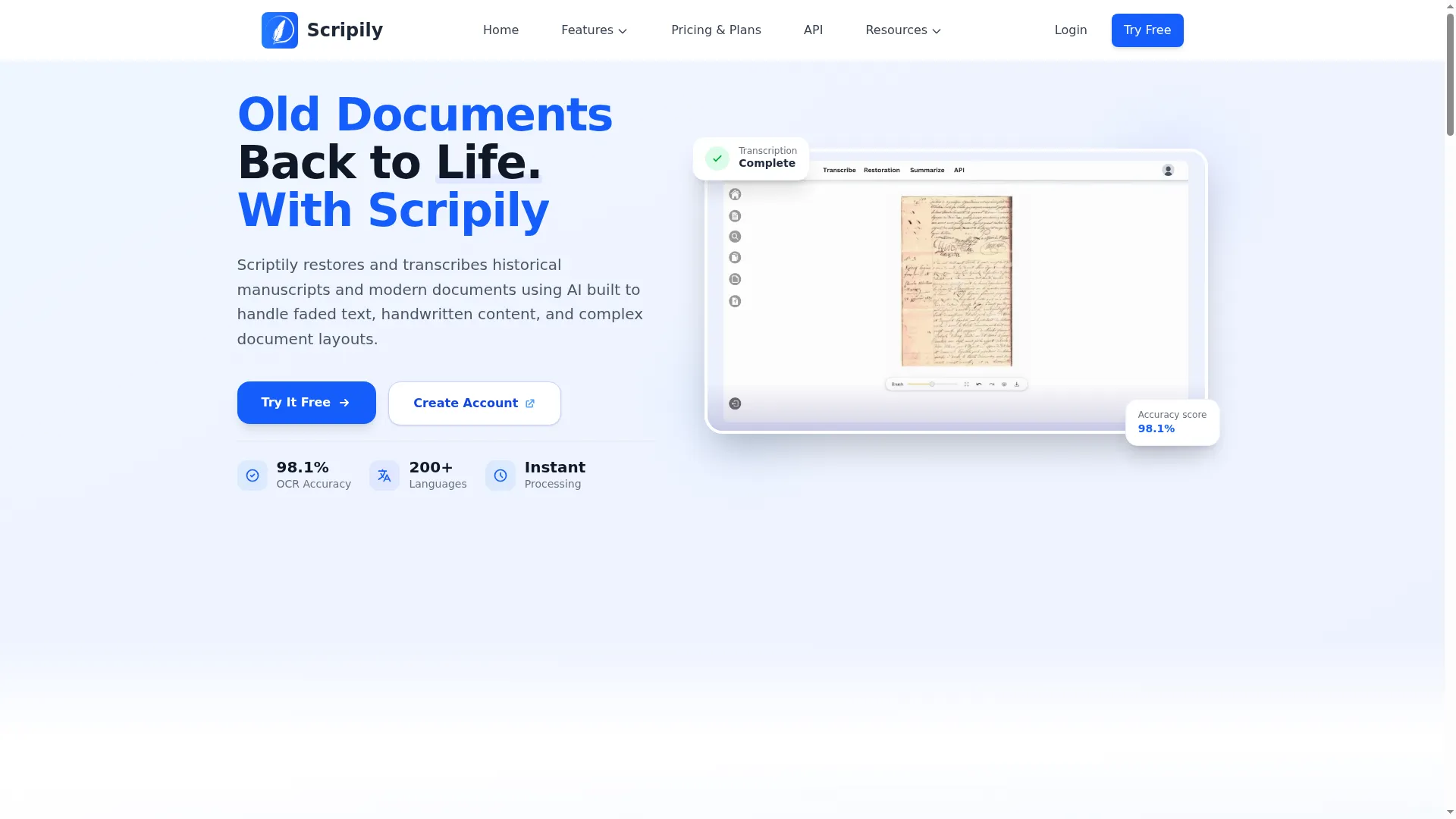Image resolution: width=1456 pixels, height=819 pixels.
Task: Select Transcribe tab in the app mockup
Action: 839,171
